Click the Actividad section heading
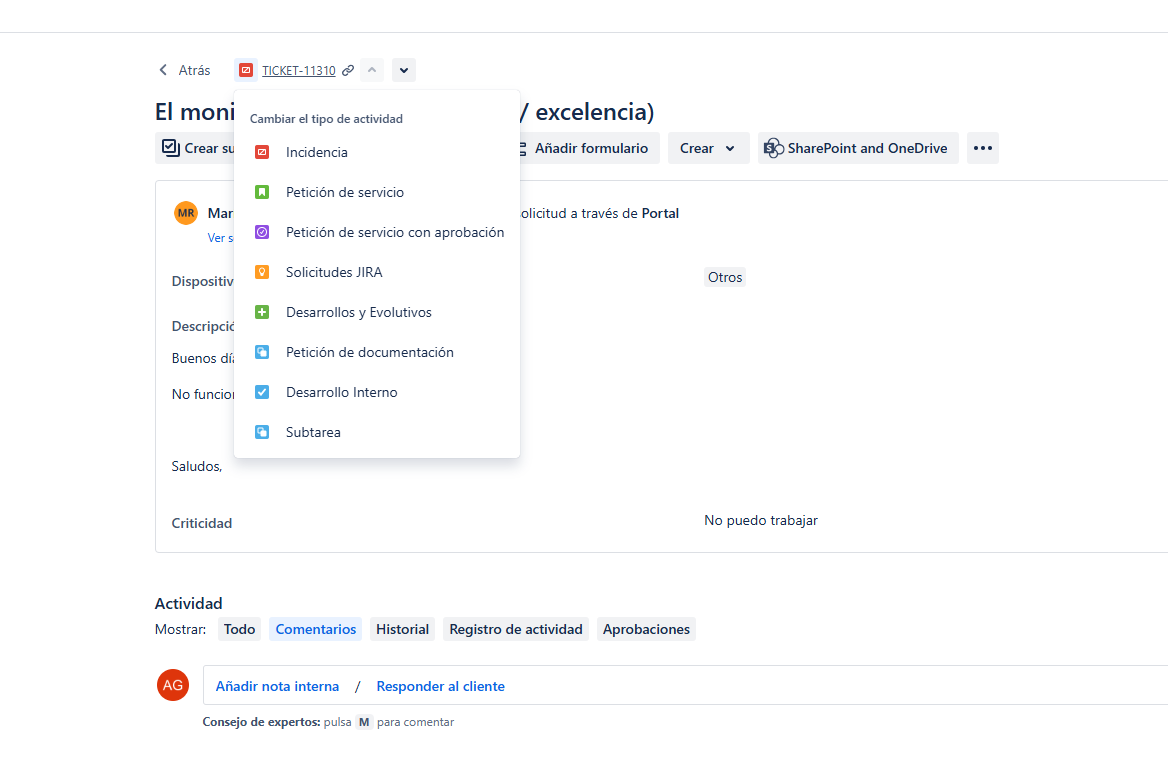1168x775 pixels. tap(188, 603)
